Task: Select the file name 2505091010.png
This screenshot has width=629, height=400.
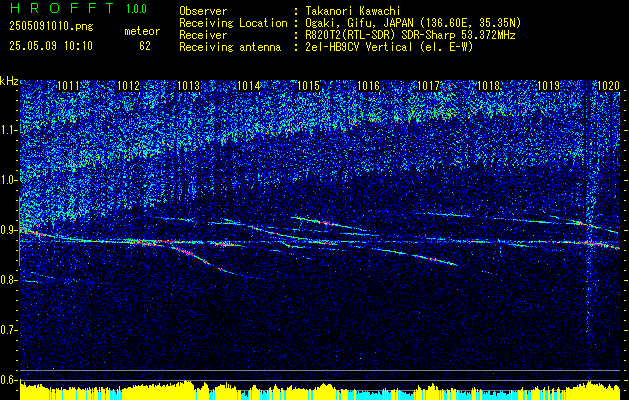Action: click(x=51, y=27)
